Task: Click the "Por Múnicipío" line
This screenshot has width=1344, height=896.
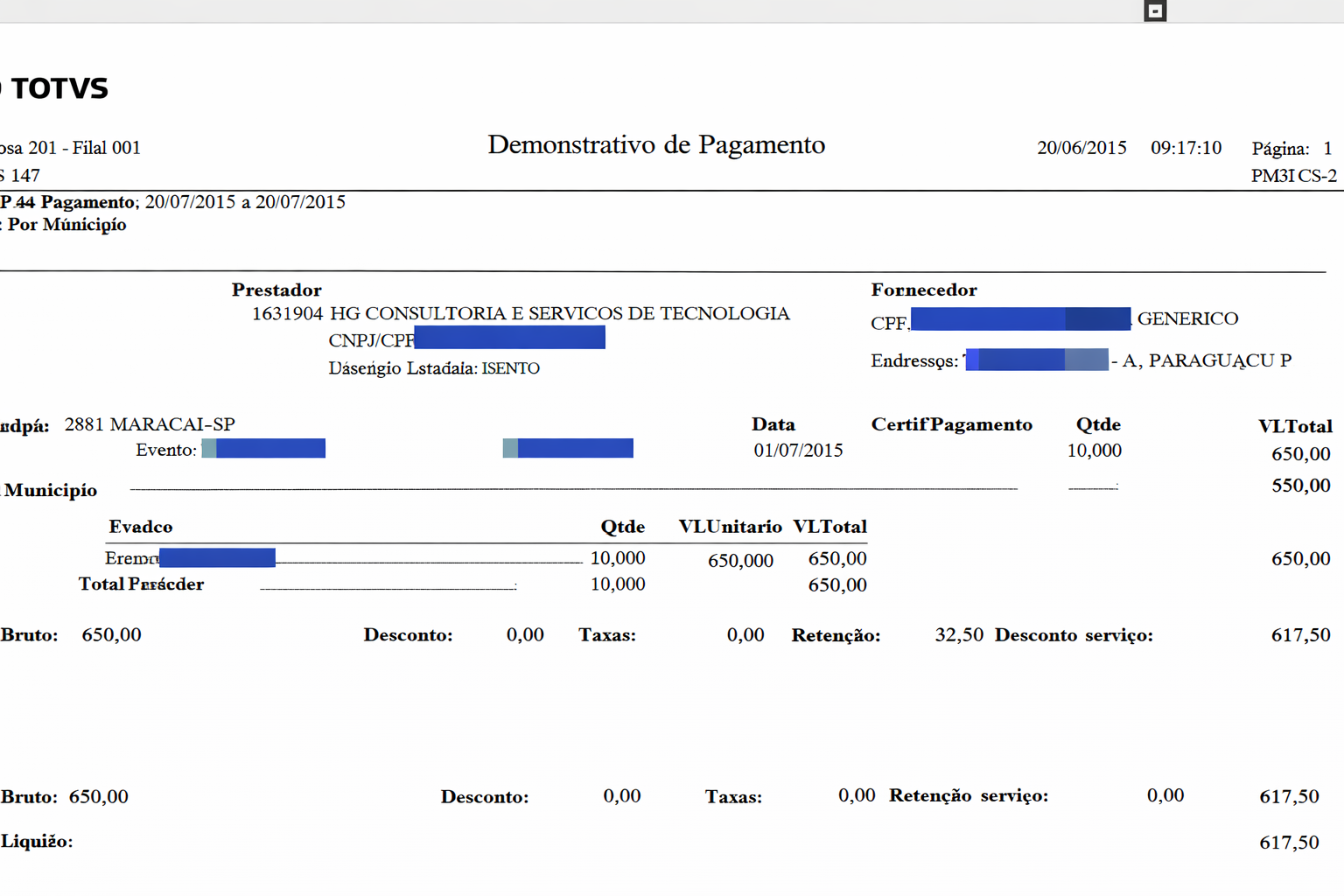Action: [x=66, y=225]
